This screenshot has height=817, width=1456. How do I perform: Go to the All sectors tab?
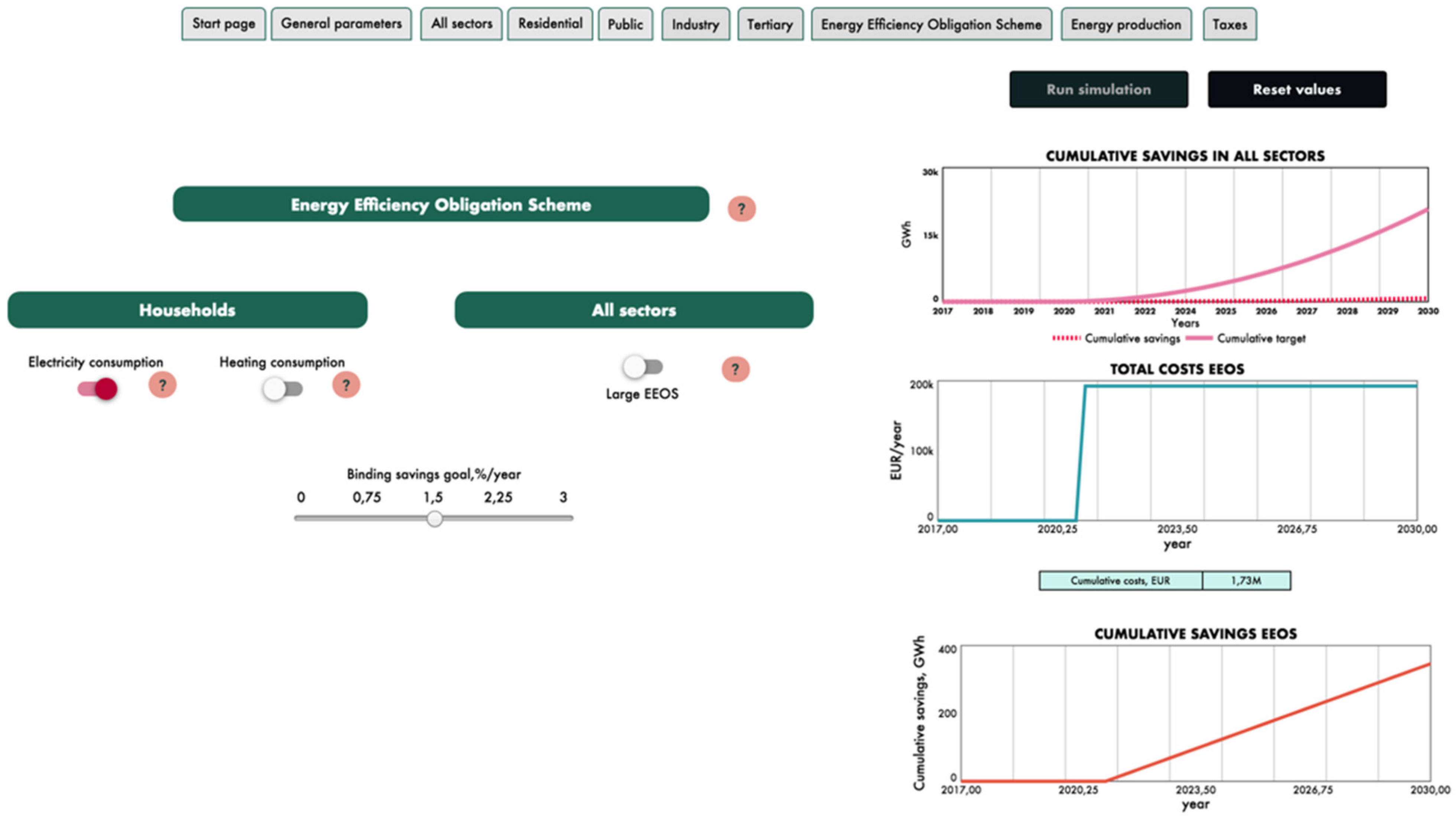[461, 24]
